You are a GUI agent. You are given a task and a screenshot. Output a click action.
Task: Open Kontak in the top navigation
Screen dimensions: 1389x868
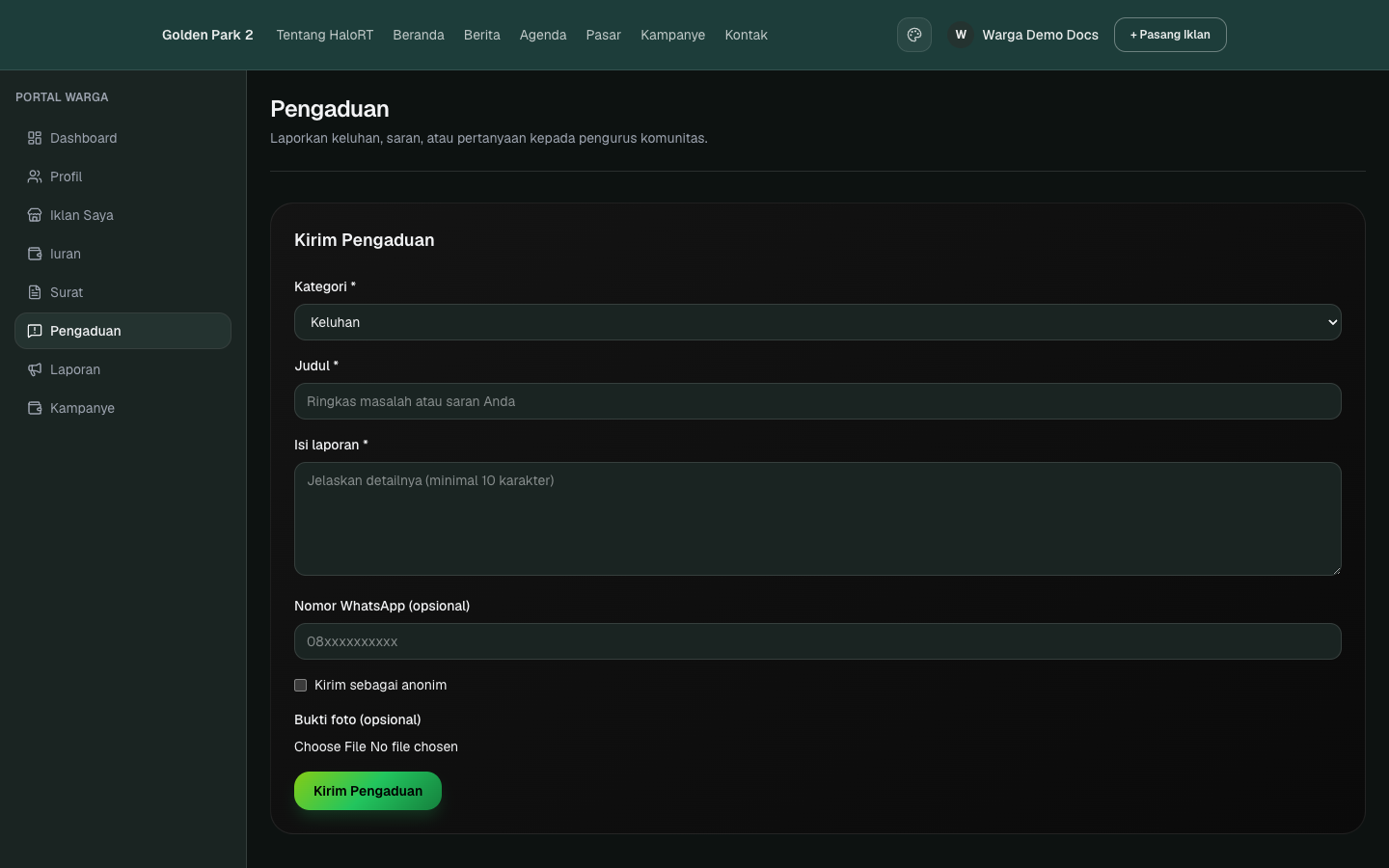click(x=747, y=35)
